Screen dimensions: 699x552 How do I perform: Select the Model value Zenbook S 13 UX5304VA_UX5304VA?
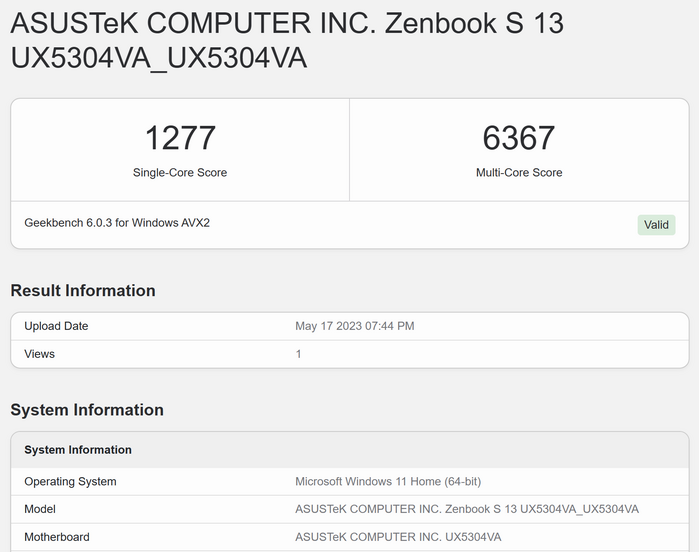click(467, 509)
